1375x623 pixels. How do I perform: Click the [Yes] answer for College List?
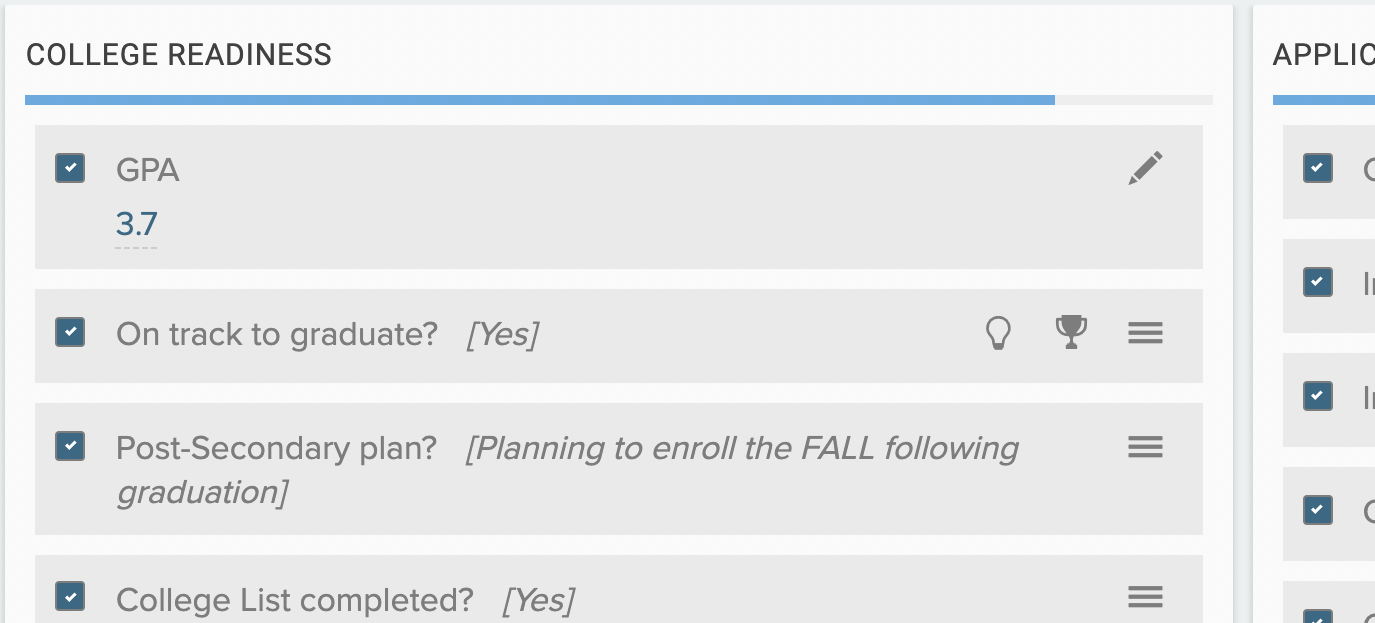pyautogui.click(x=539, y=600)
